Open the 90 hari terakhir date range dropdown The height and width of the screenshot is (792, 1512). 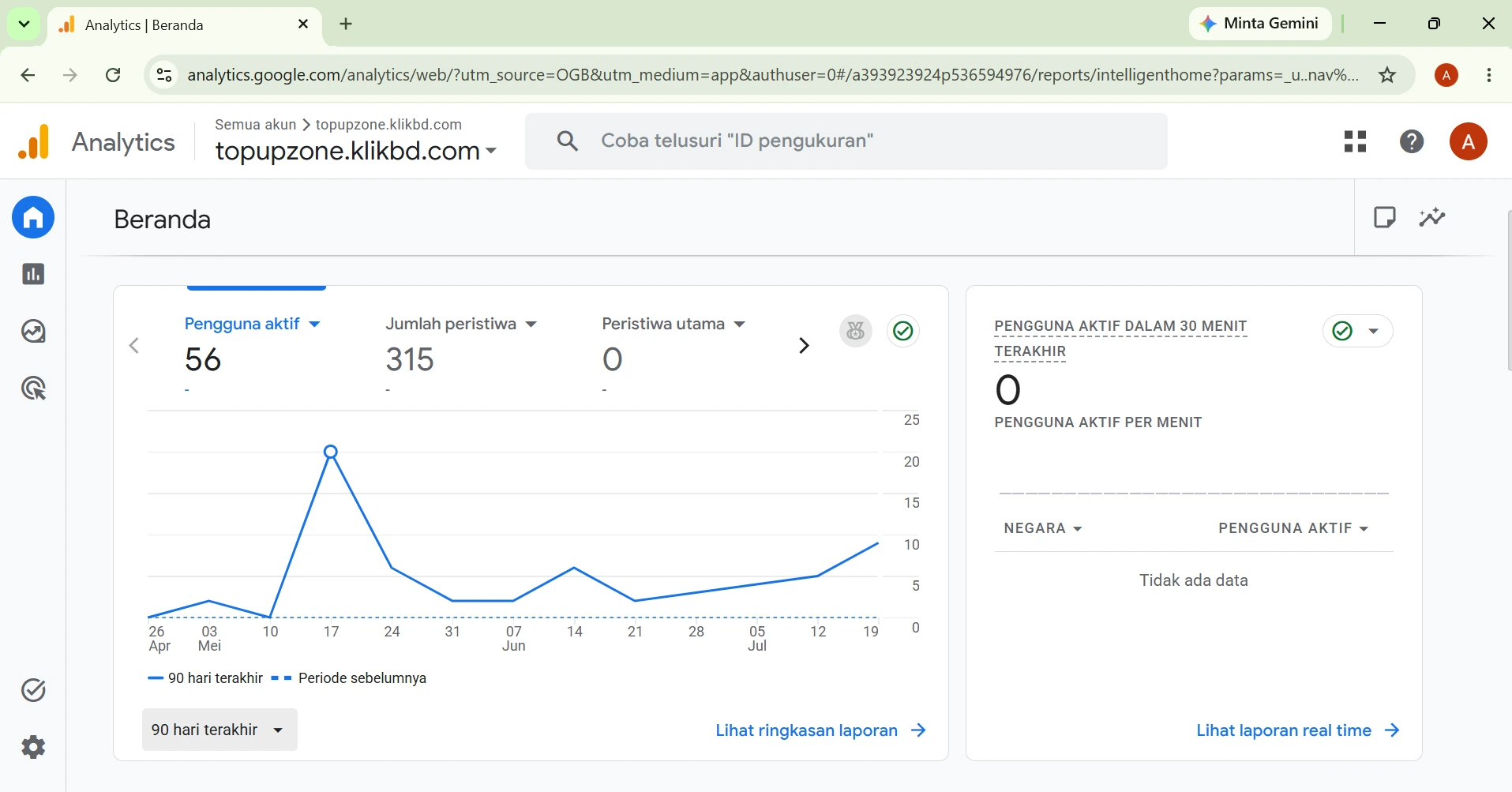[219, 730]
